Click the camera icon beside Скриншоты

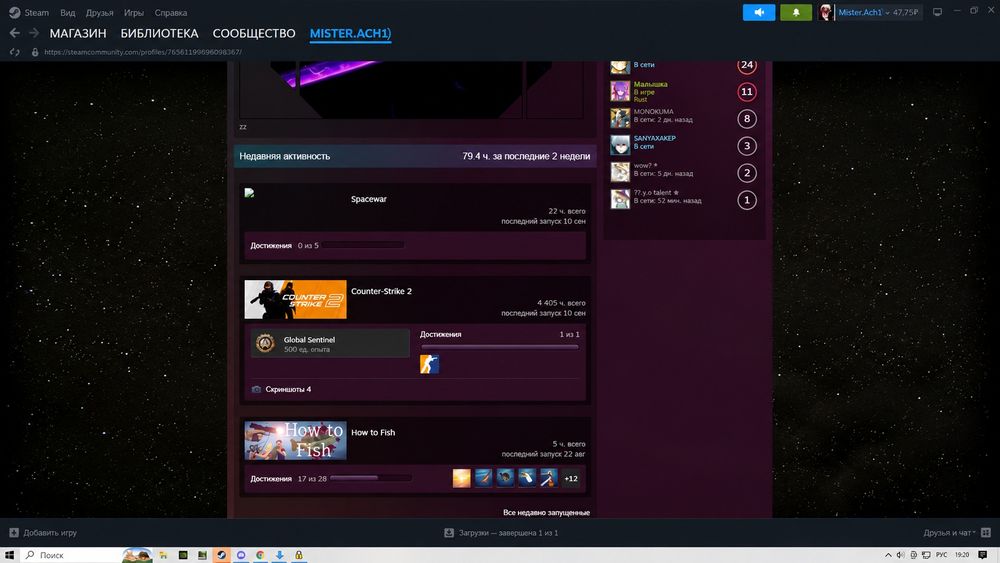pos(256,389)
